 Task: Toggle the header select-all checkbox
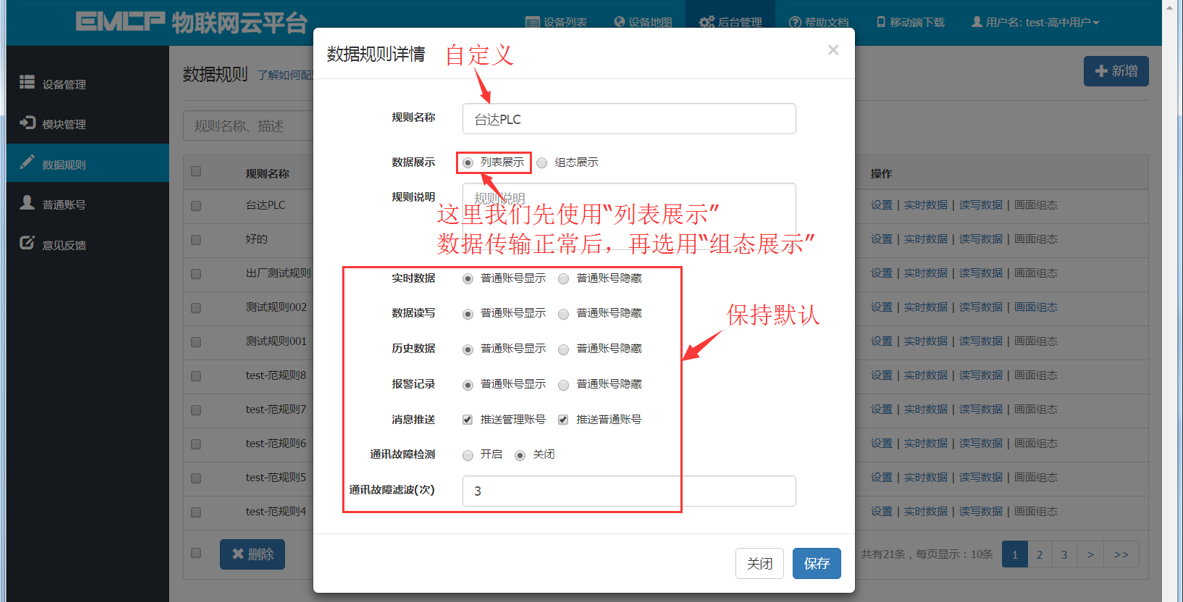196,171
